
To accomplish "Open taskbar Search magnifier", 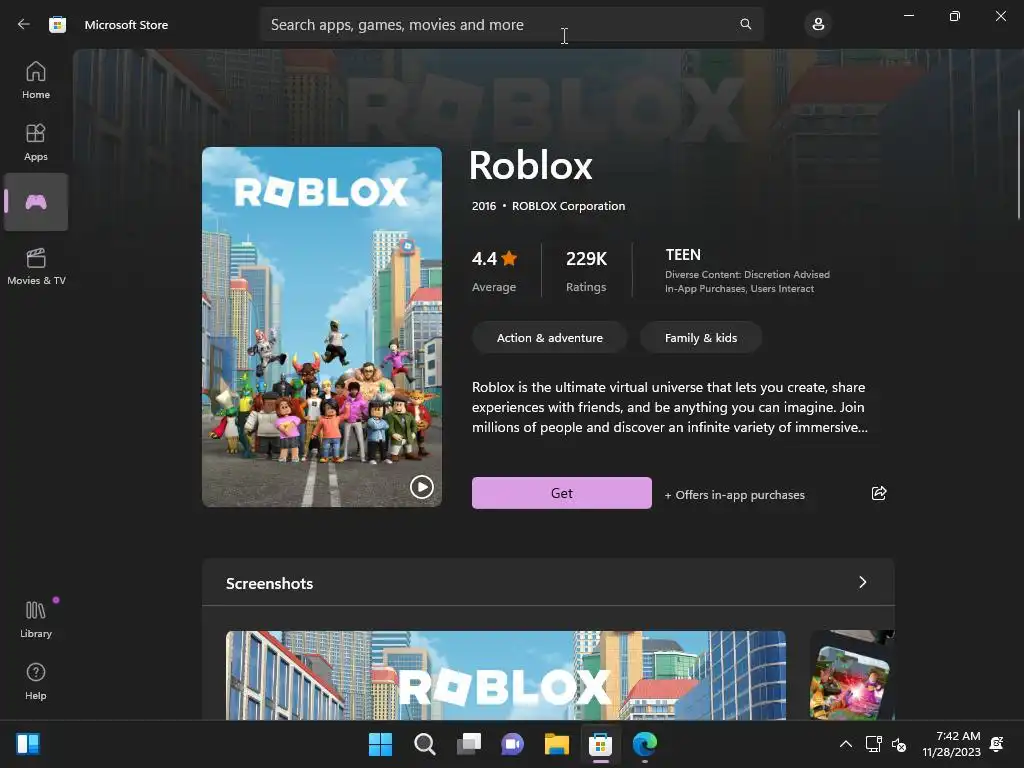I will tap(424, 744).
